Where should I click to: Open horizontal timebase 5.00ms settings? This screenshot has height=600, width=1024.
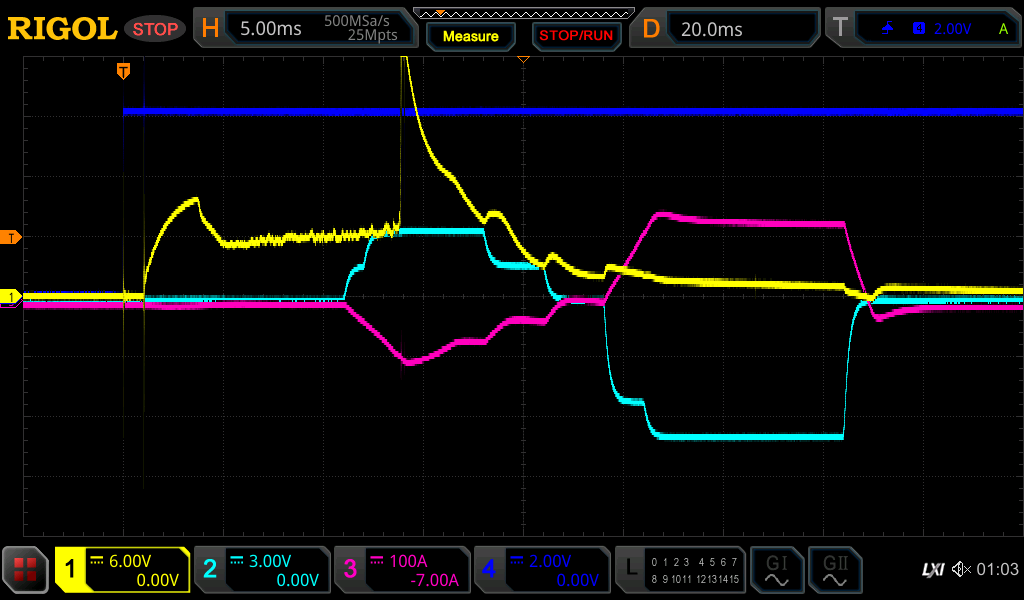[x=304, y=29]
